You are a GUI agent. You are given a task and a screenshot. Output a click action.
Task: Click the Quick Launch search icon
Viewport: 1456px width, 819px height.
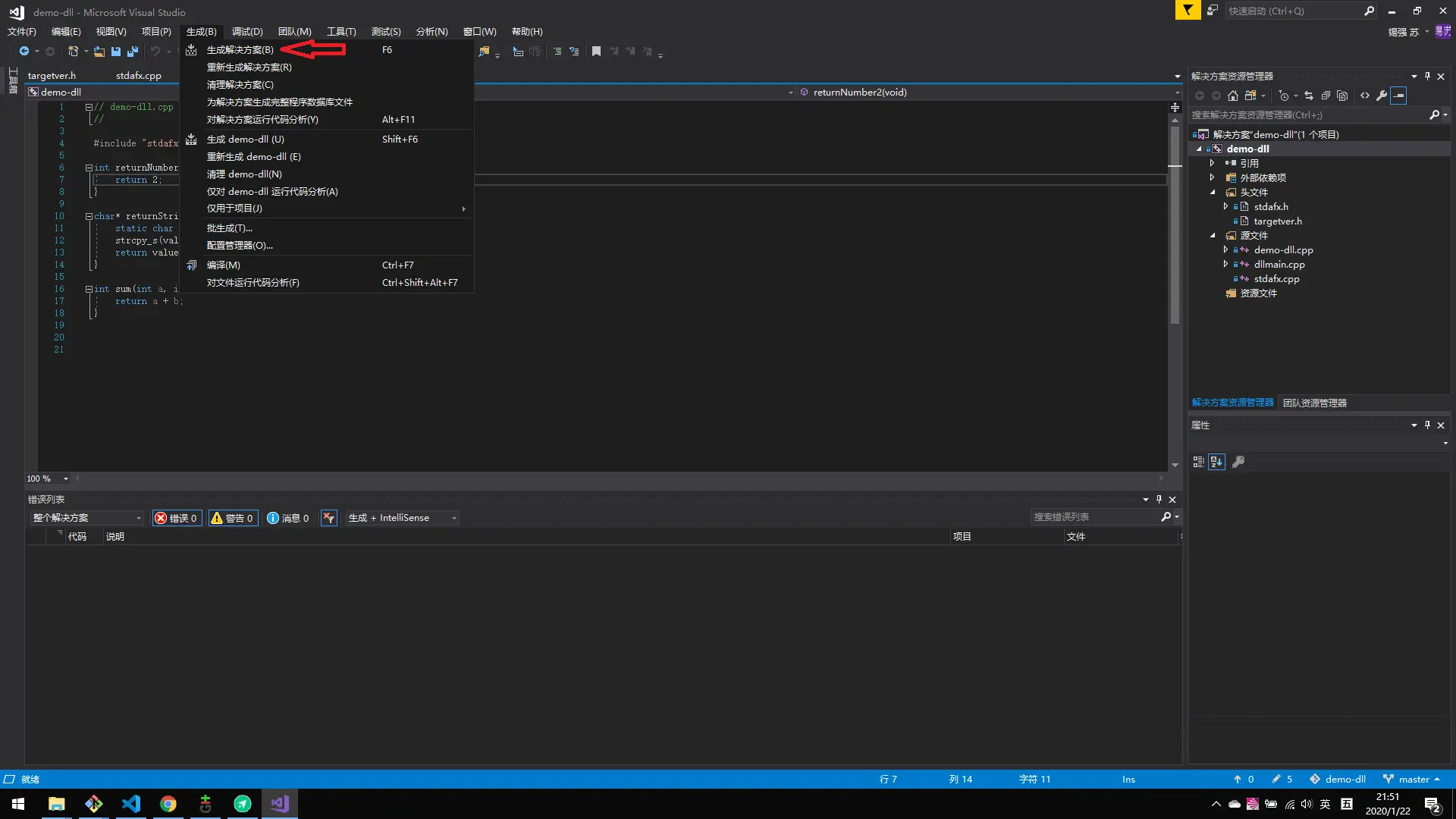click(1370, 11)
